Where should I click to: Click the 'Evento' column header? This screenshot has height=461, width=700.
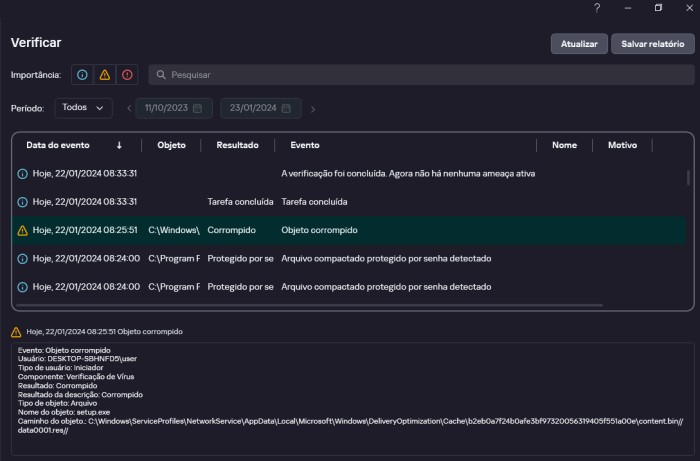pos(305,145)
